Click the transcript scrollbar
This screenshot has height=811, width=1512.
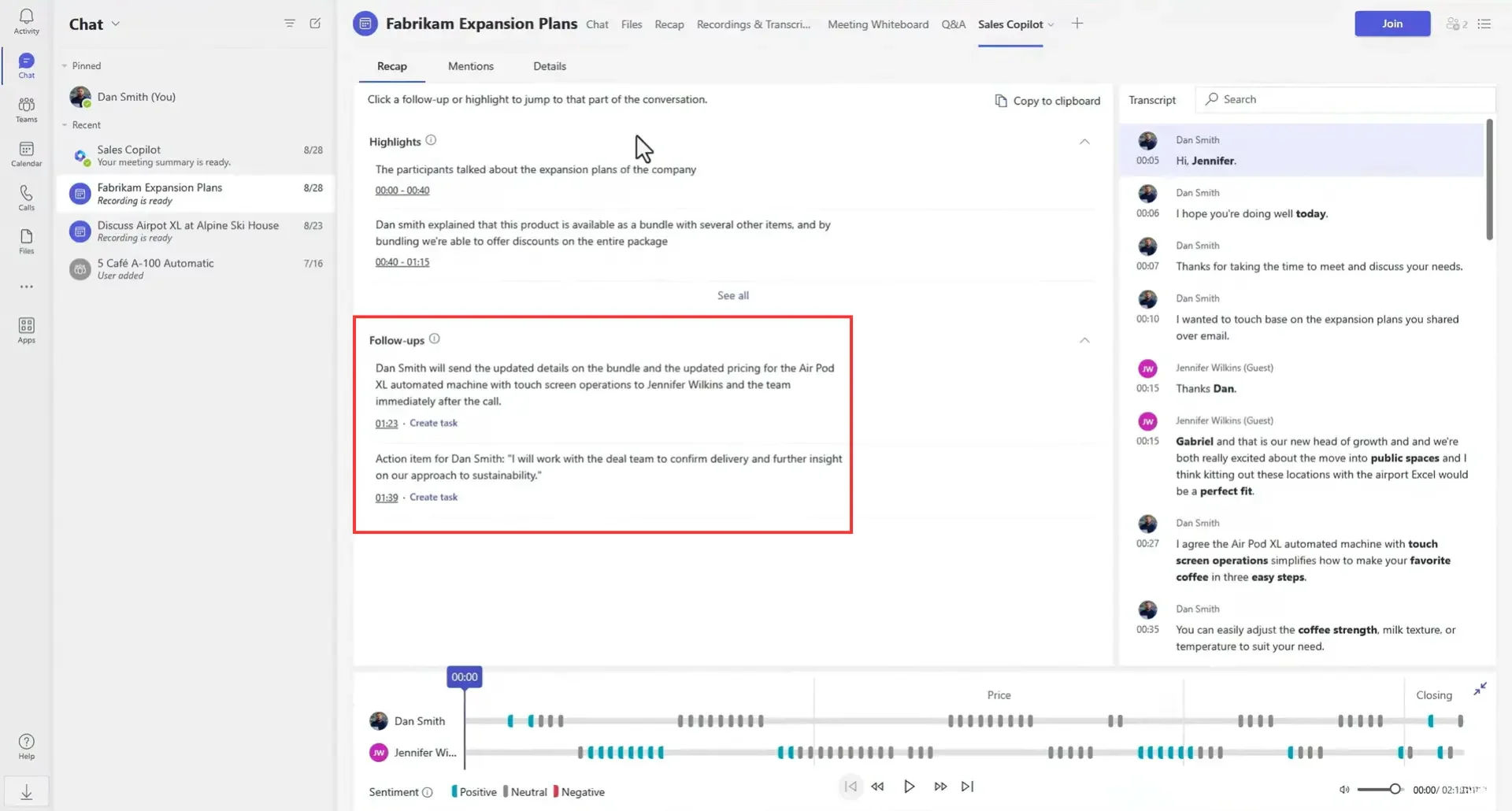pyautogui.click(x=1489, y=180)
